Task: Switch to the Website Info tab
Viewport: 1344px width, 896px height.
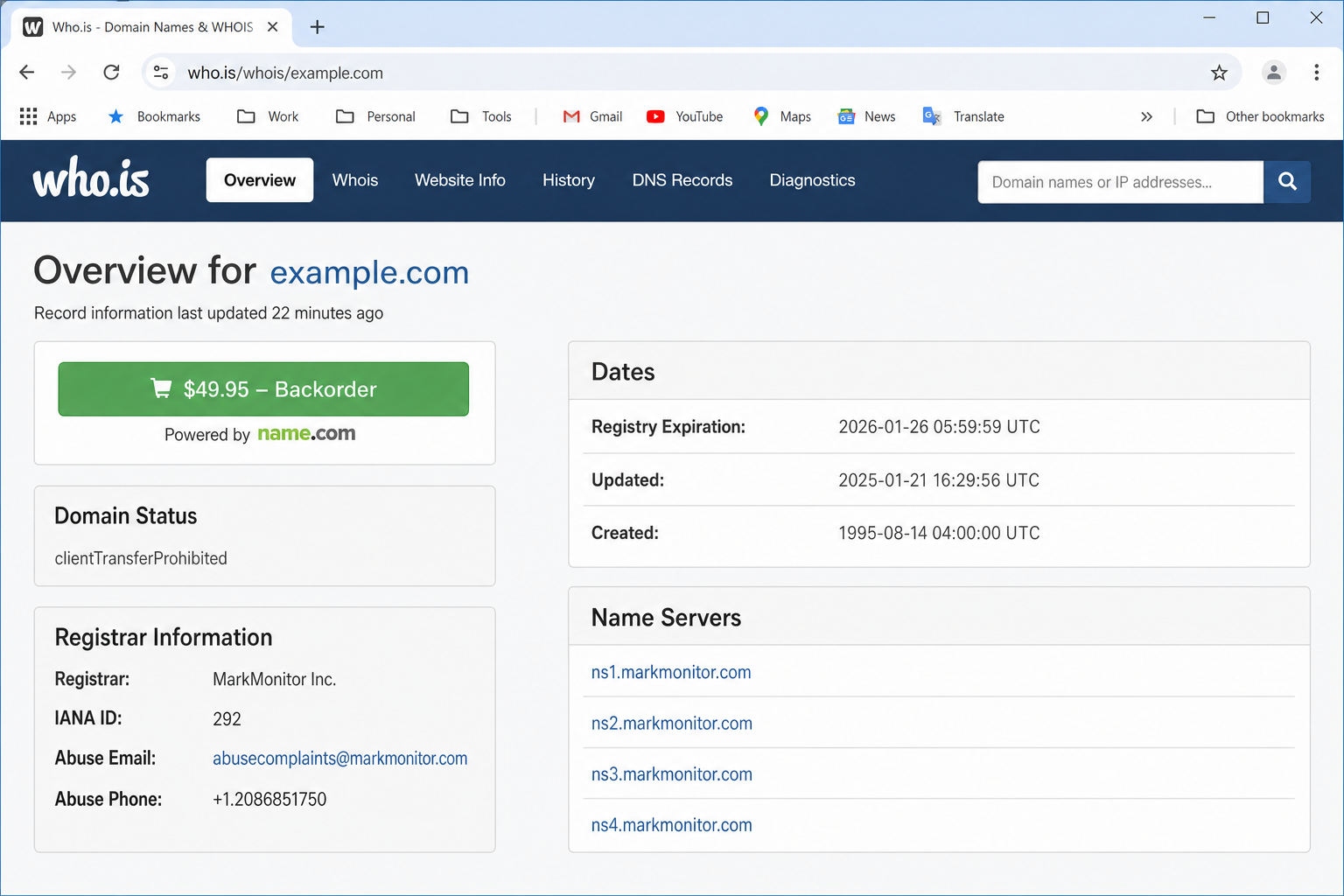Action: tap(460, 180)
